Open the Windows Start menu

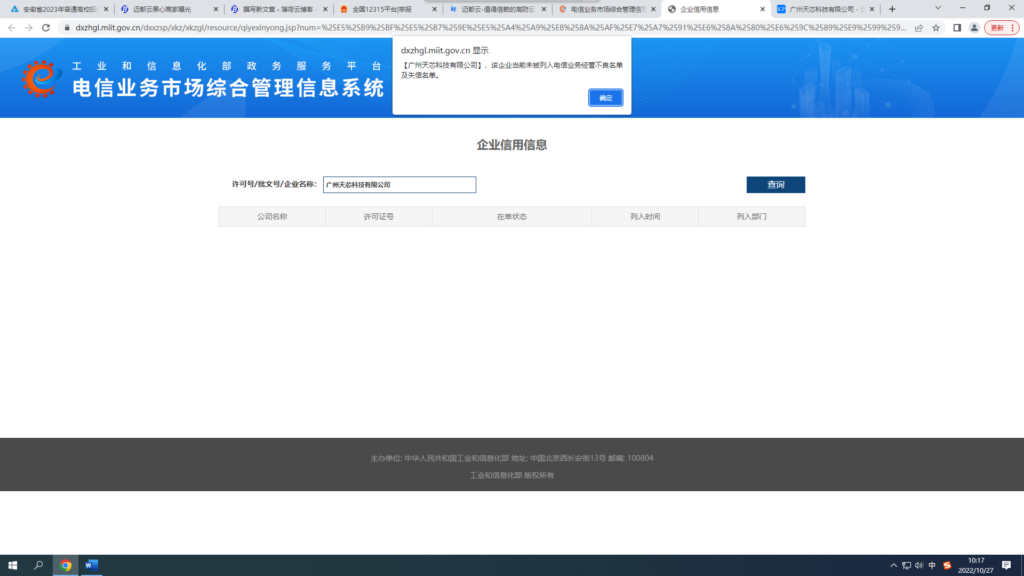[x=13, y=564]
